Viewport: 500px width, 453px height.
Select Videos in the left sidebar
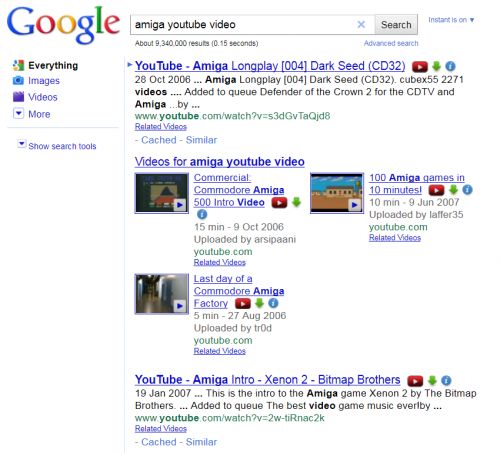click(x=43, y=97)
